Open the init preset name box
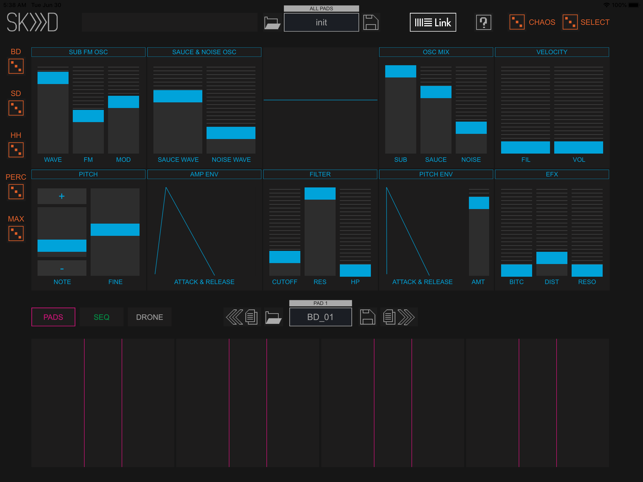643x482 pixels. (321, 23)
